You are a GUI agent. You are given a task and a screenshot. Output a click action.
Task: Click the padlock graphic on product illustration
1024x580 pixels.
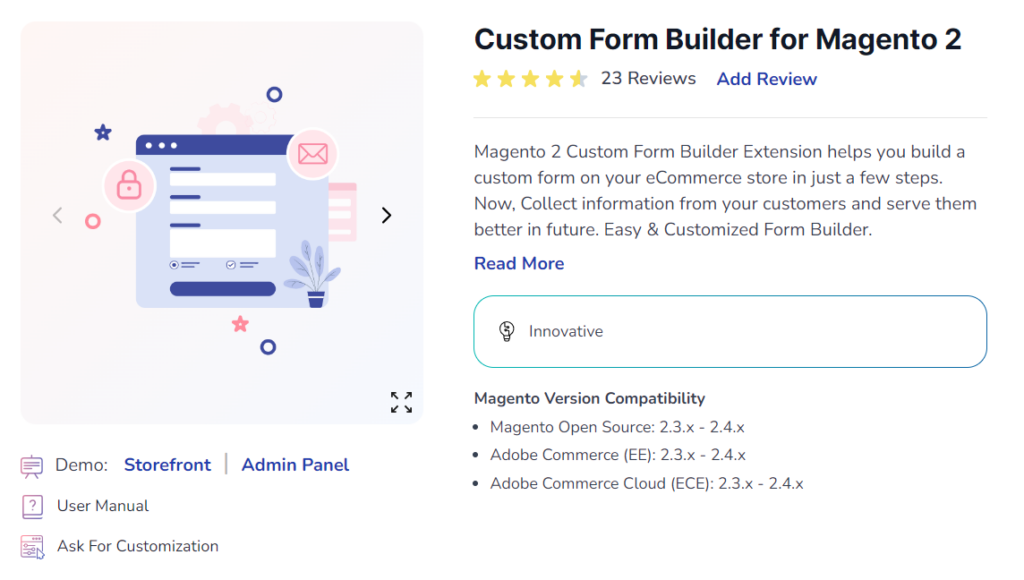129,187
